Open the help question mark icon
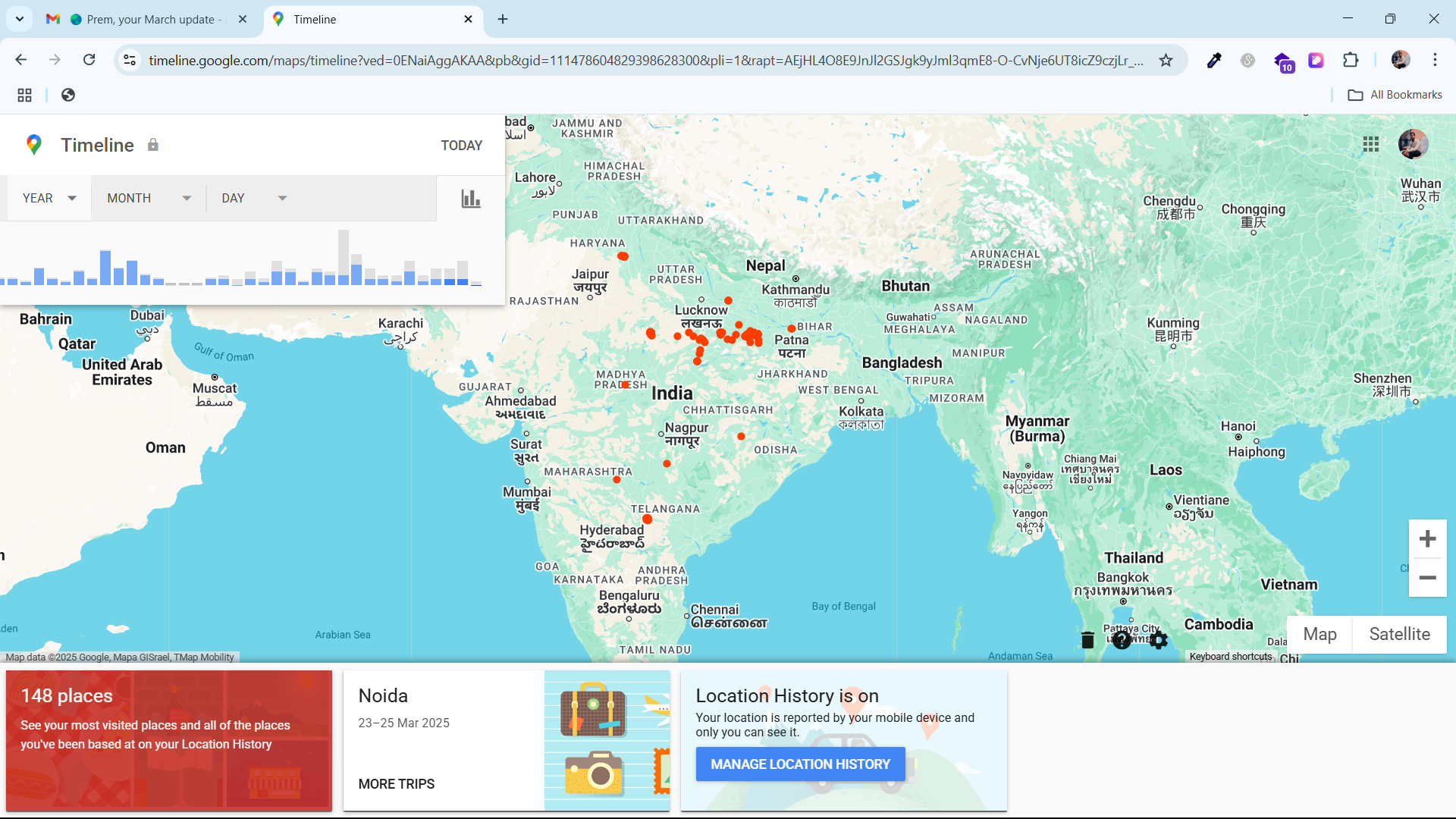The height and width of the screenshot is (819, 1456). coord(1122,640)
